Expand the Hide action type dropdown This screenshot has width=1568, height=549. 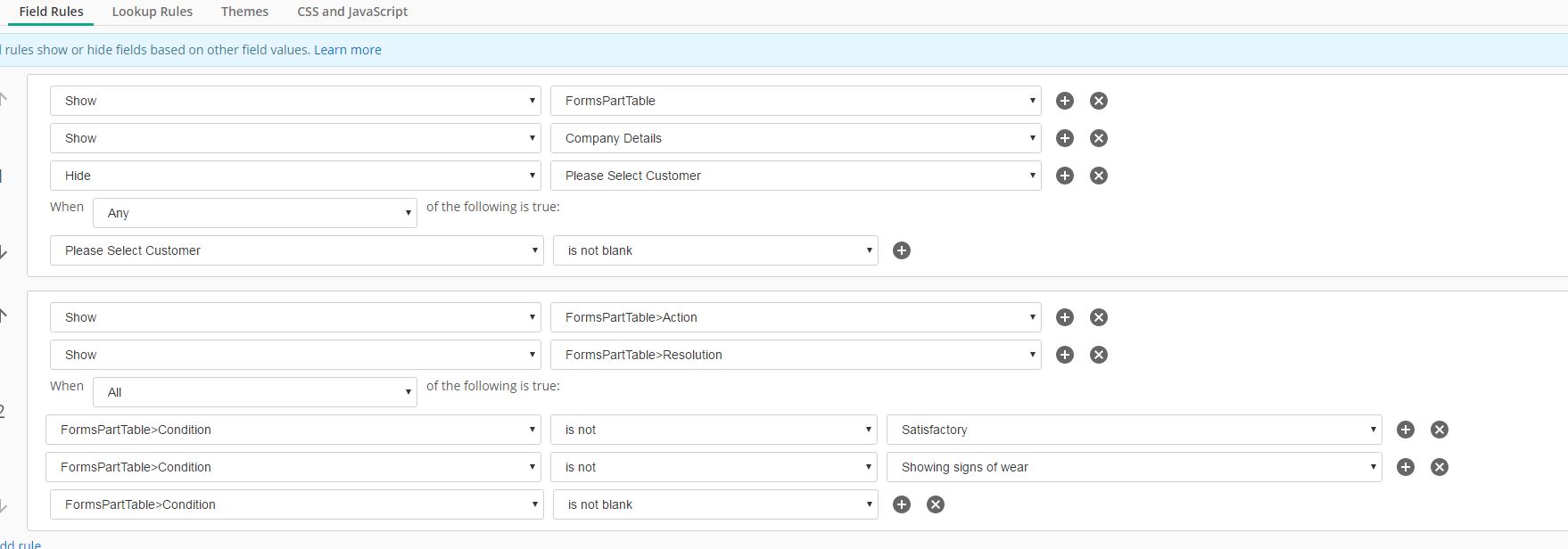click(x=295, y=176)
